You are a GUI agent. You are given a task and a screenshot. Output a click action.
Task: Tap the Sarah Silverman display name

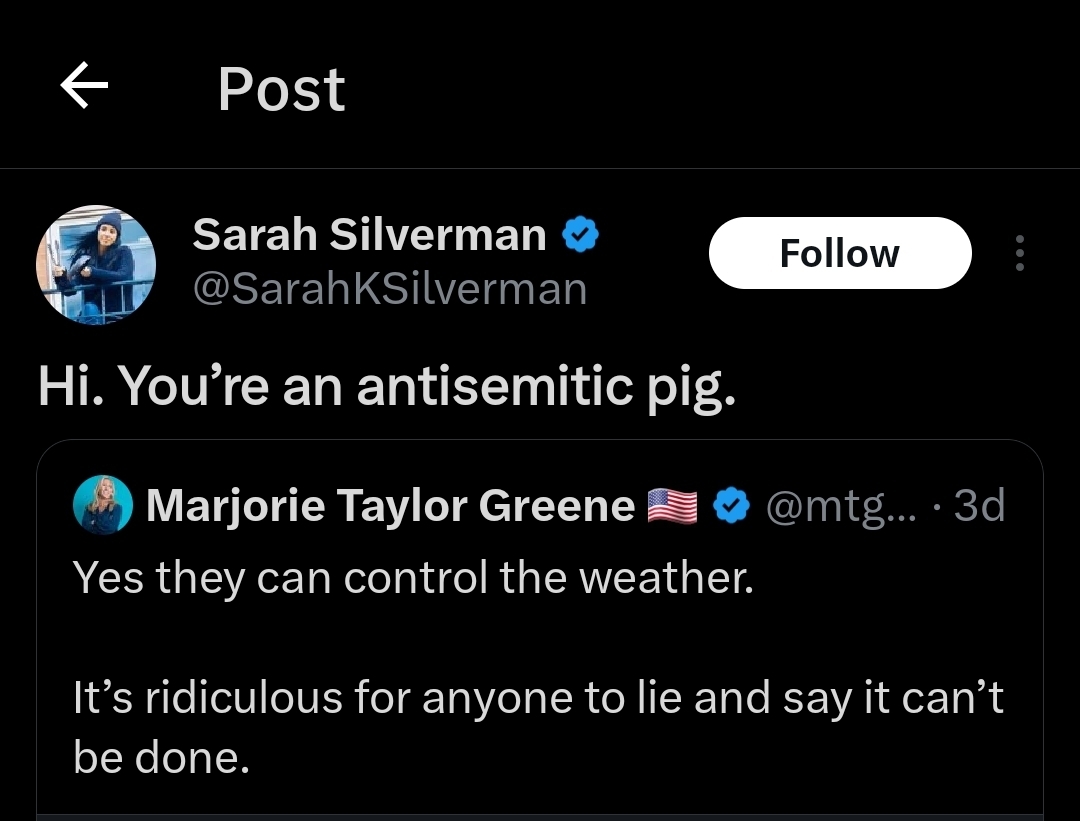pyautogui.click(x=369, y=235)
